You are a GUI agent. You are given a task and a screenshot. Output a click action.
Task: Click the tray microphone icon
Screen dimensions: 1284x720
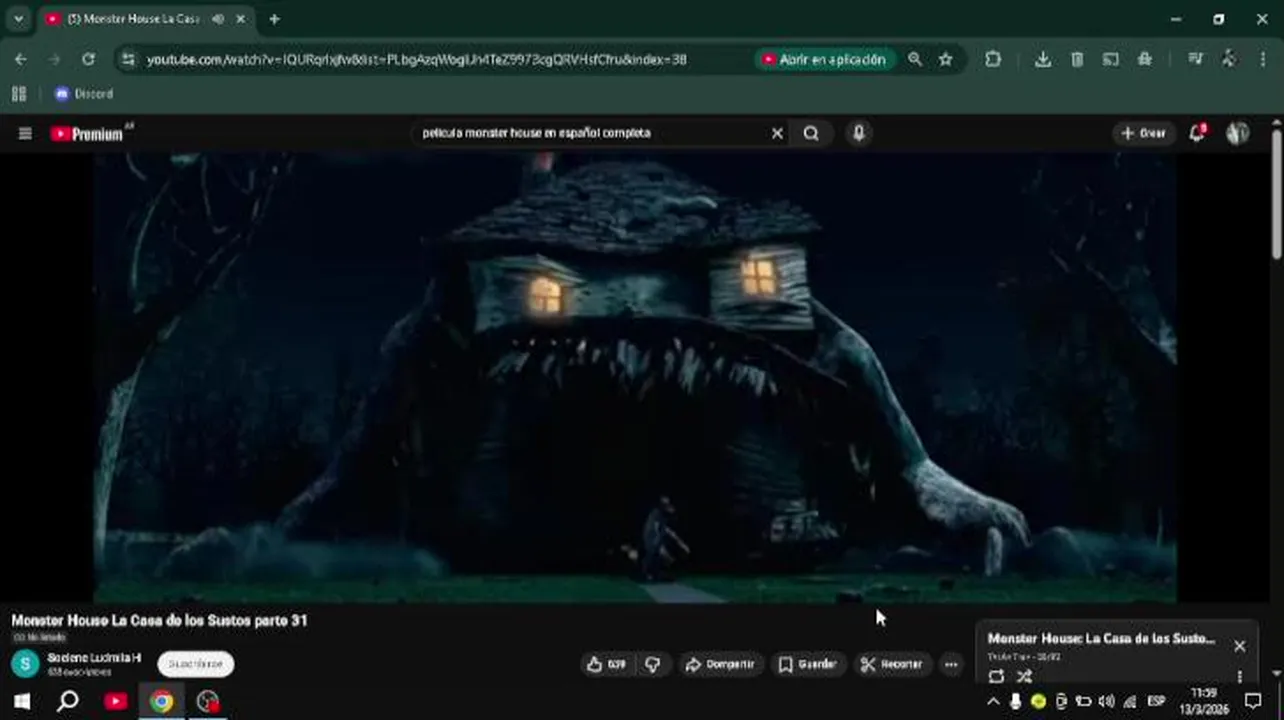tap(1015, 702)
